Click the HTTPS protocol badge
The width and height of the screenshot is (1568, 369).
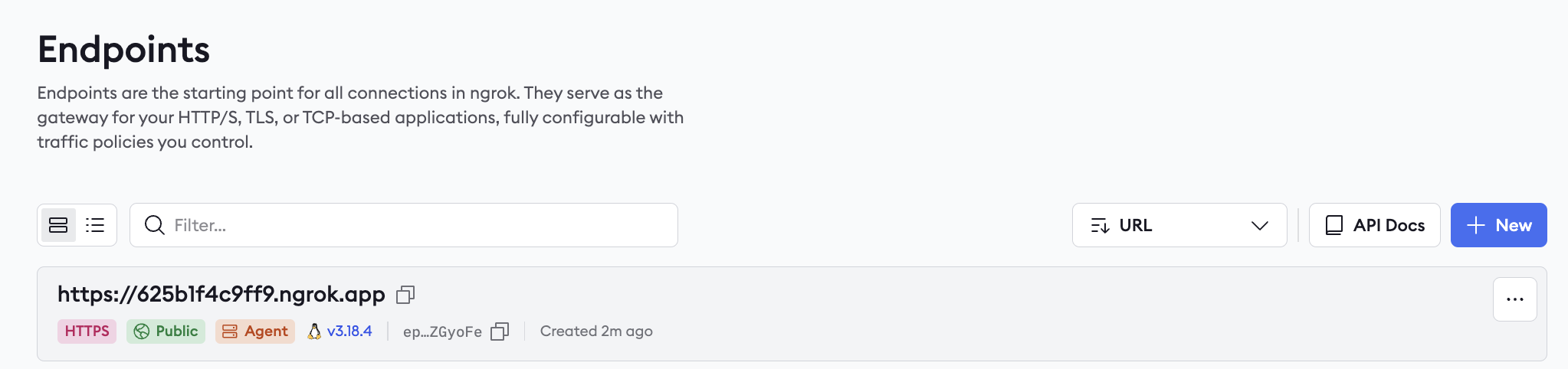click(87, 331)
